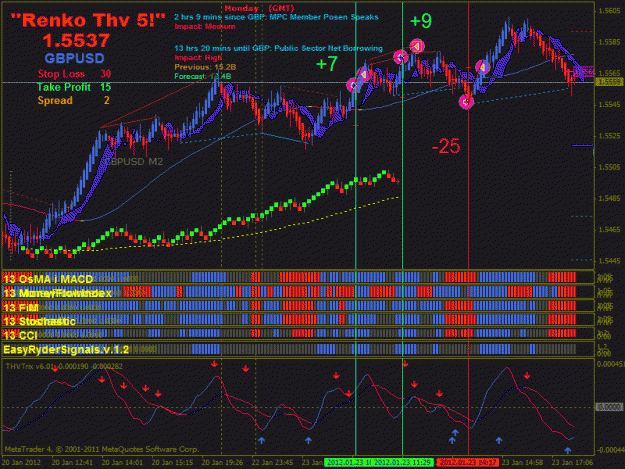The width and height of the screenshot is (625, 469).
Task: Click the MetaTrader 4 copyright text
Action: click(x=102, y=449)
